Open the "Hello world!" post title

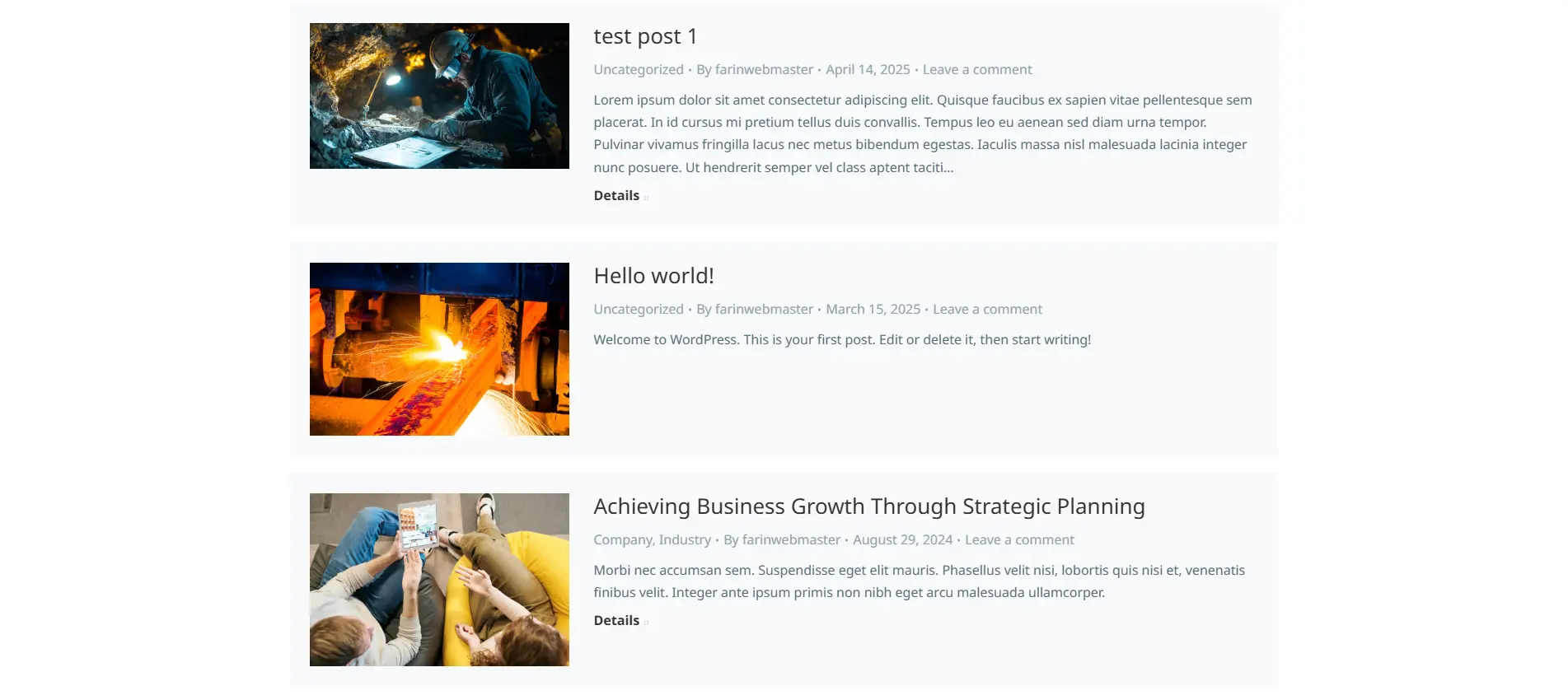point(653,276)
